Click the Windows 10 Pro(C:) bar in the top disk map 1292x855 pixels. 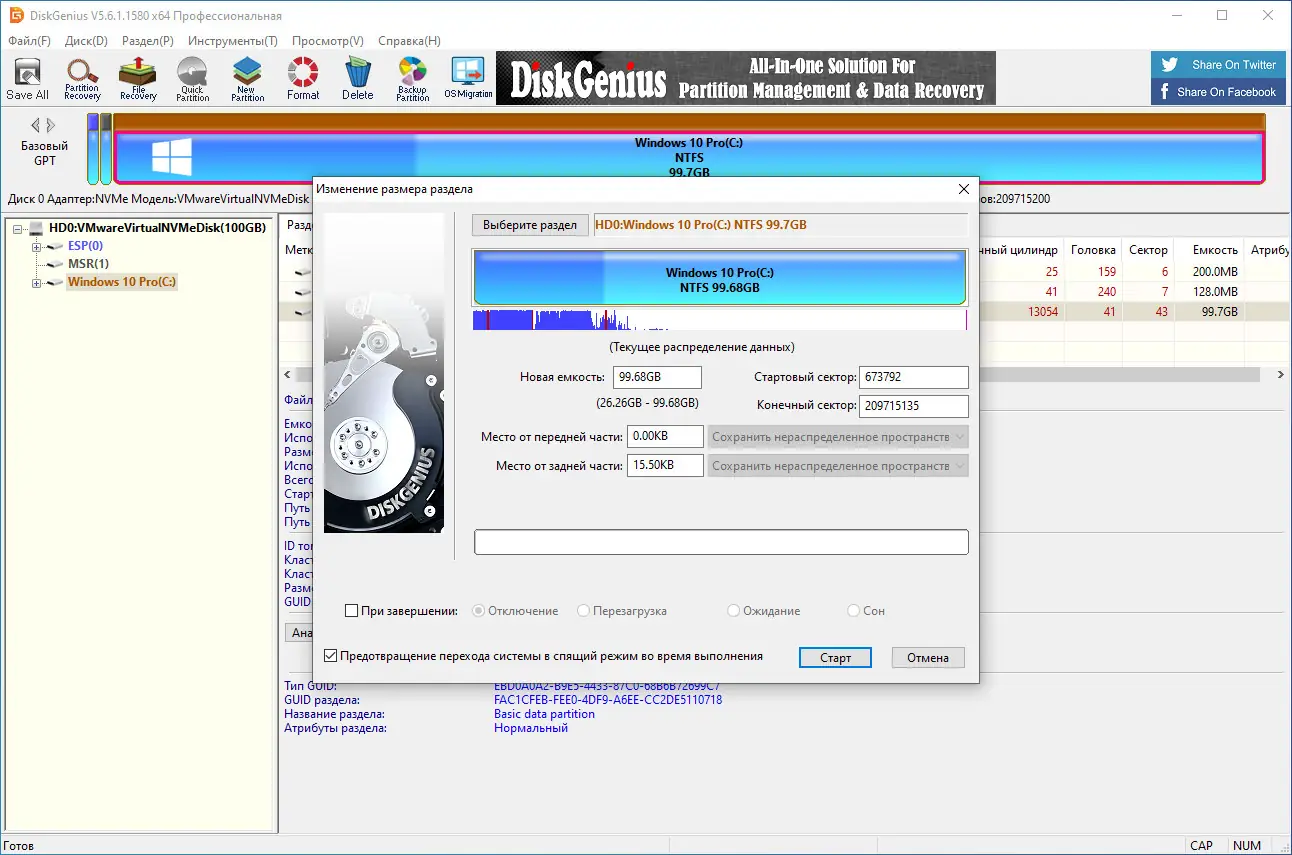[x=689, y=157]
